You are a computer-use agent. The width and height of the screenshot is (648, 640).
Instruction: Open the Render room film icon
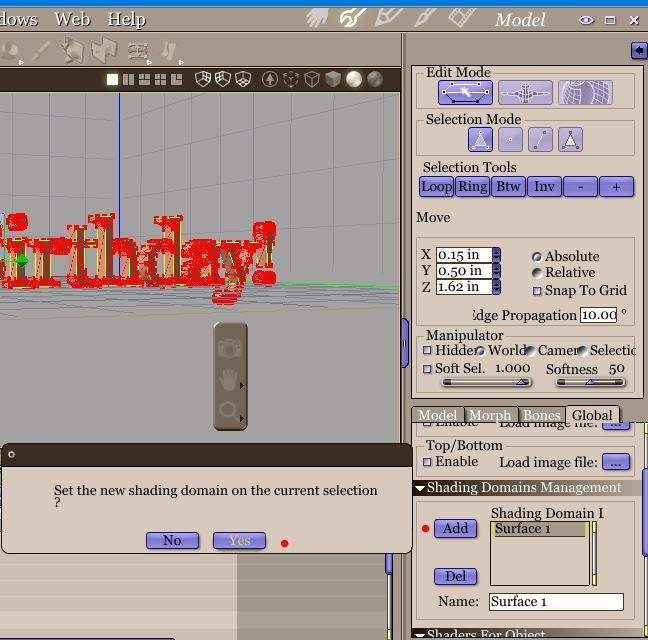(461, 18)
